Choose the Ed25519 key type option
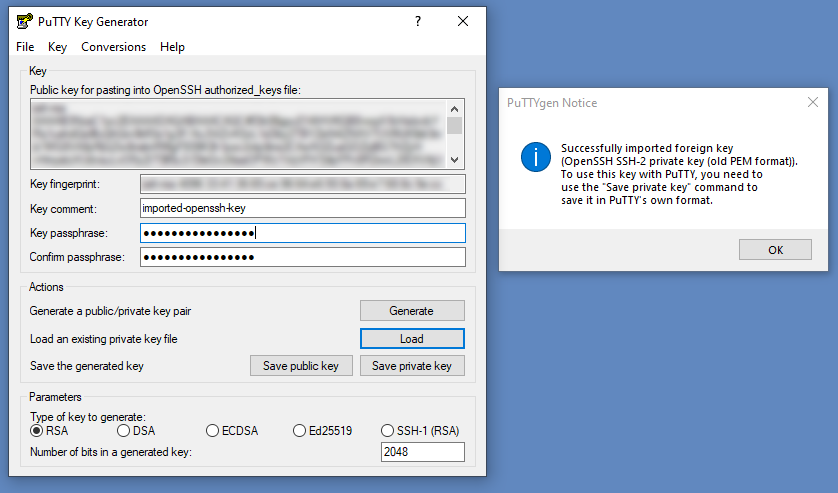Screen dimensions: 838x493 pyautogui.click(x=322, y=431)
